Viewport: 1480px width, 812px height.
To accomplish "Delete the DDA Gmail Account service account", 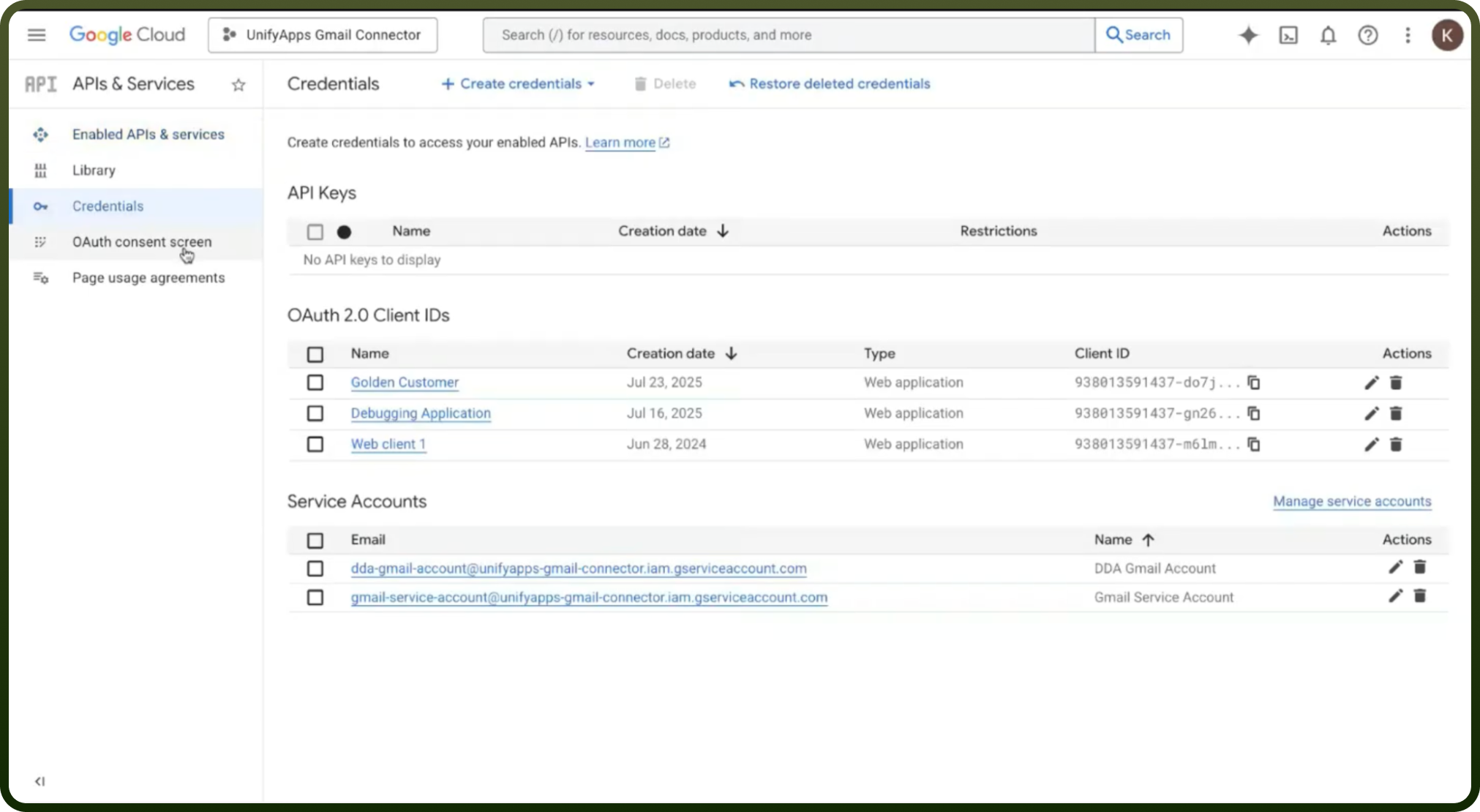I will (1420, 567).
